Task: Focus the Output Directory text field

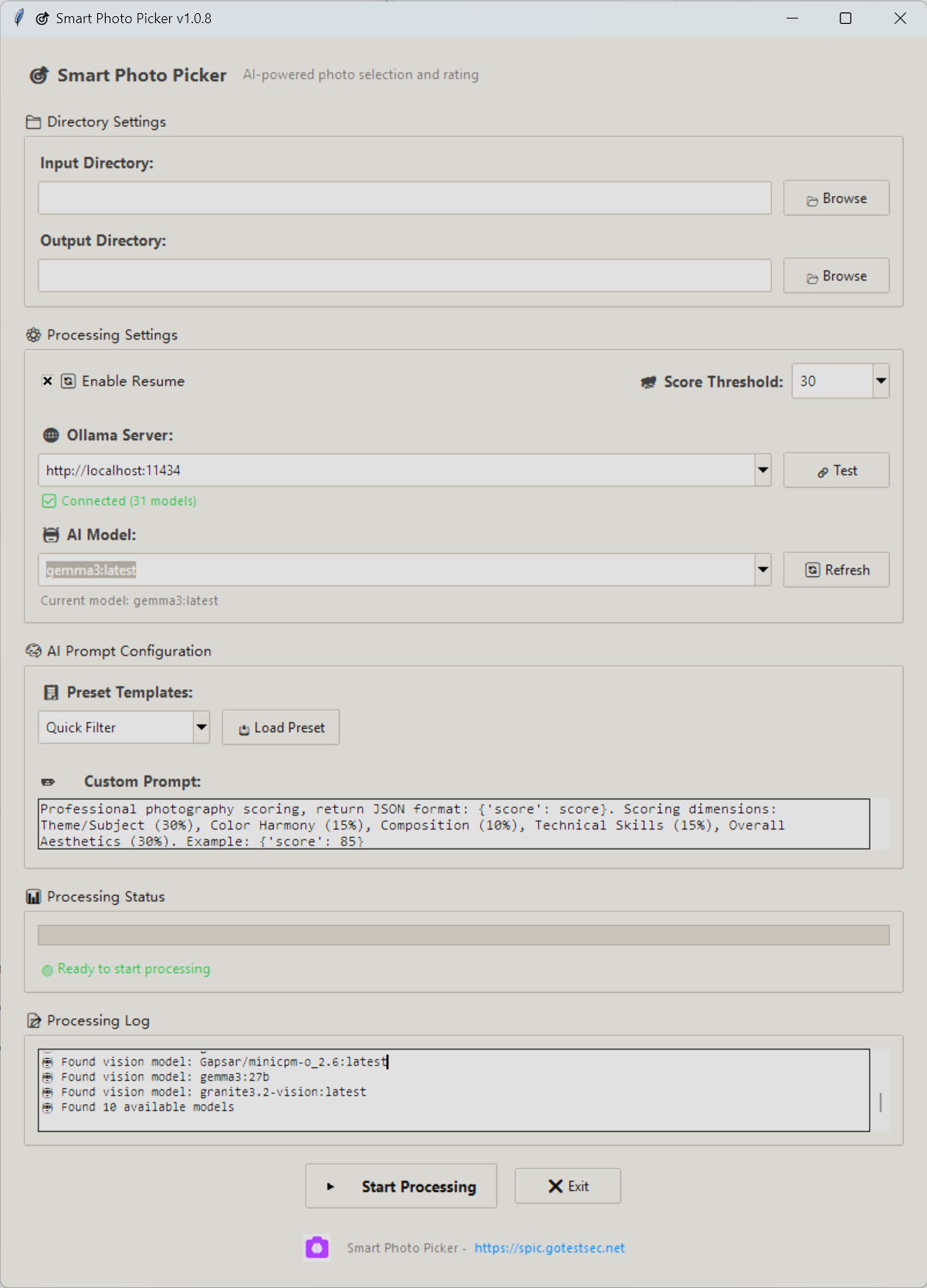Action: tap(404, 276)
